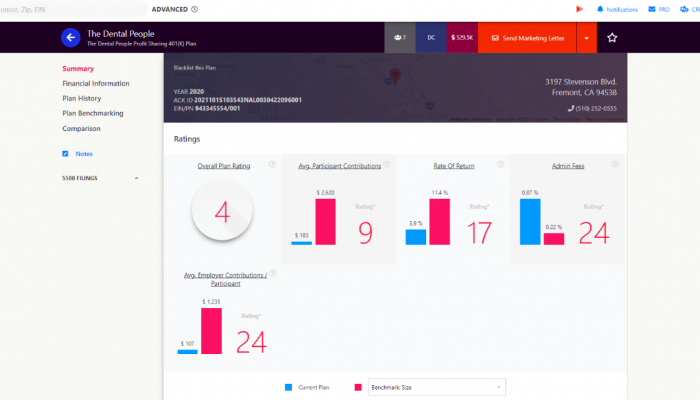The image size is (700, 400).
Task: Open the Benchmark Size dropdown
Action: point(437,386)
